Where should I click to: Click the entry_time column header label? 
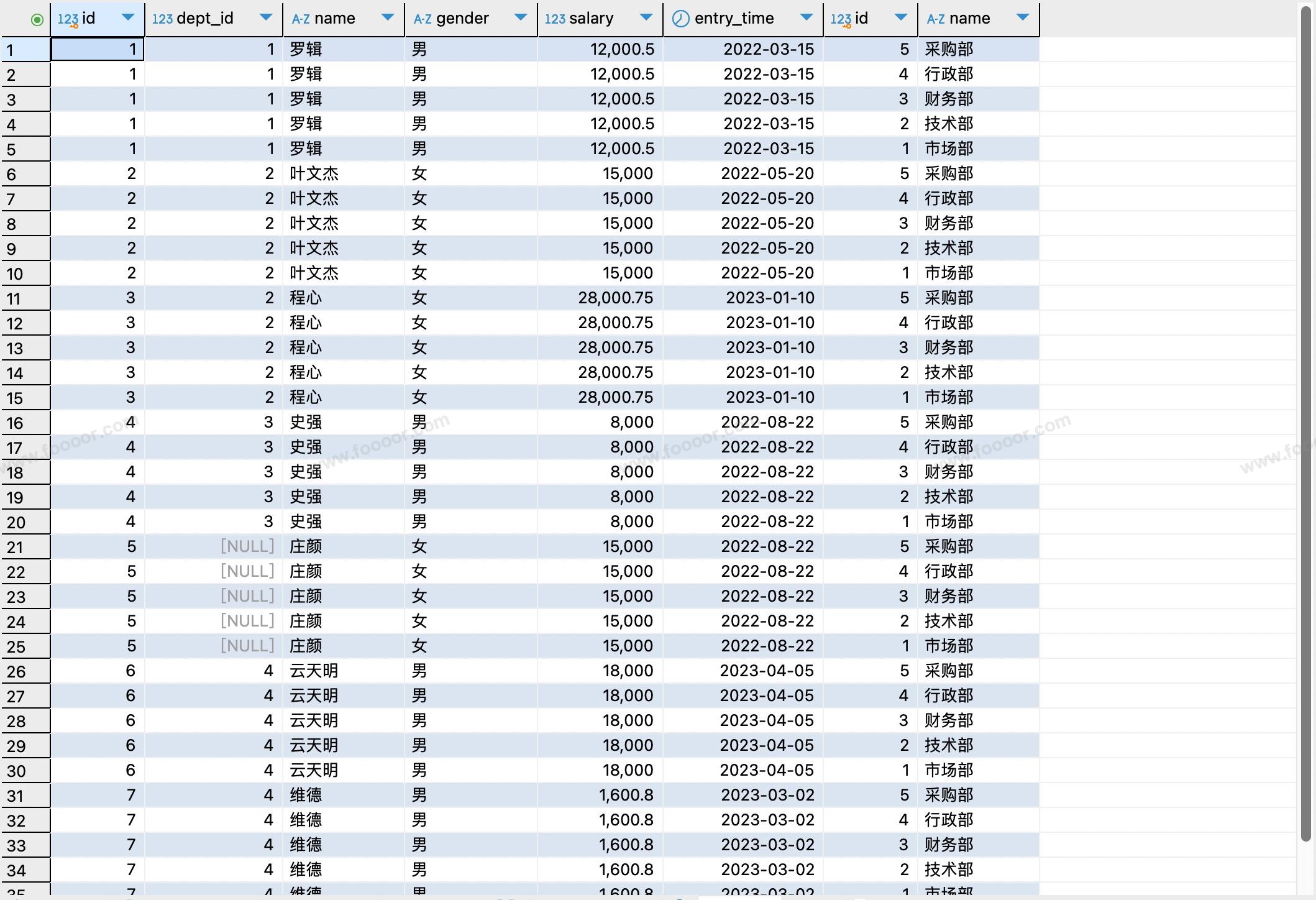pyautogui.click(x=734, y=19)
